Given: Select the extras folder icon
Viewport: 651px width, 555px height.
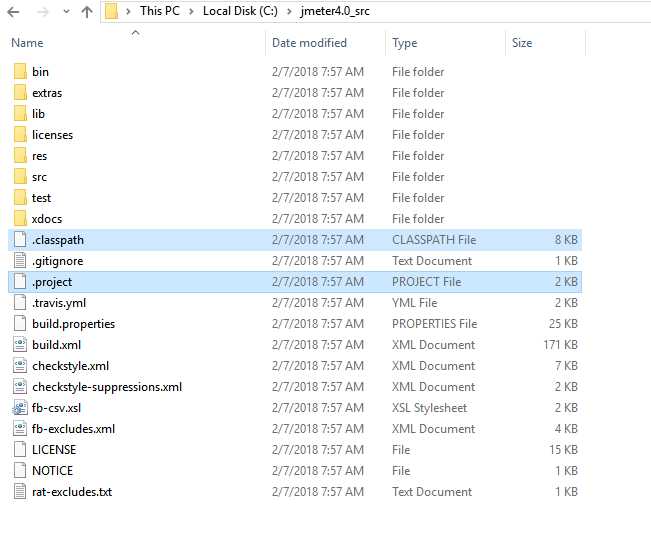Looking at the screenshot, I should click(20, 92).
